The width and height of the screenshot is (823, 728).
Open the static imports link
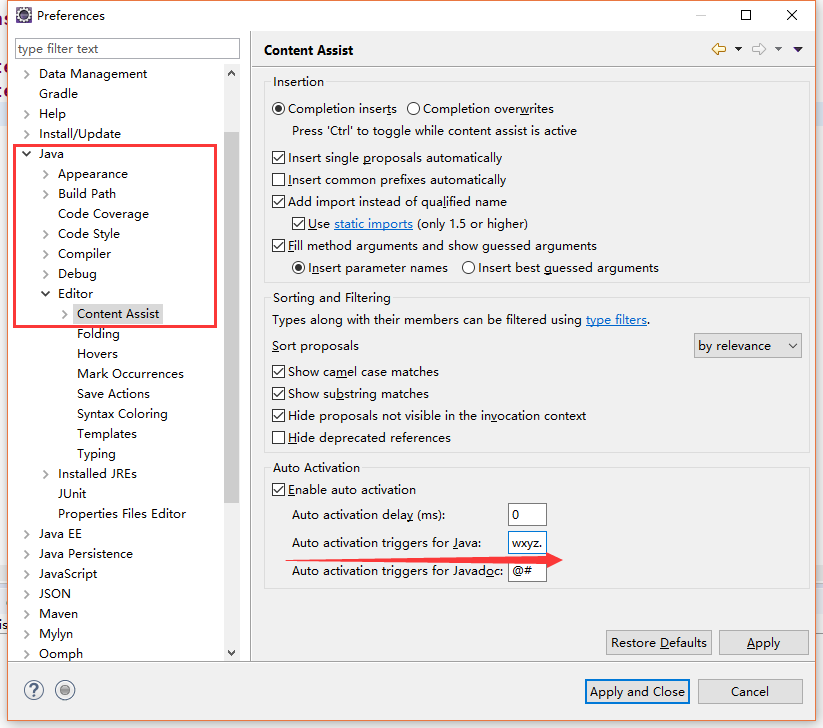point(373,224)
